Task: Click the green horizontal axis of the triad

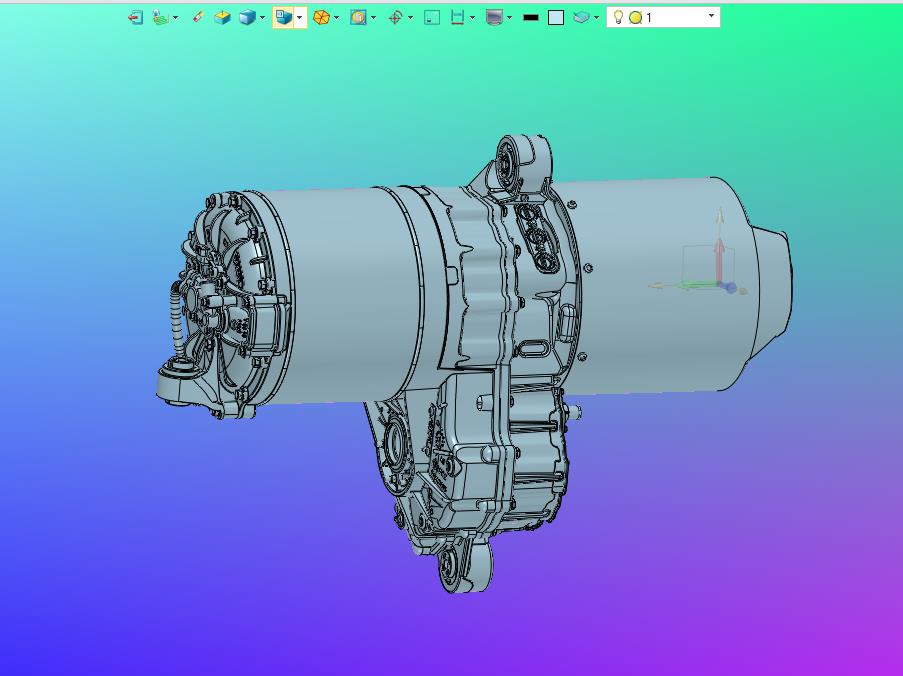Action: tap(699, 284)
